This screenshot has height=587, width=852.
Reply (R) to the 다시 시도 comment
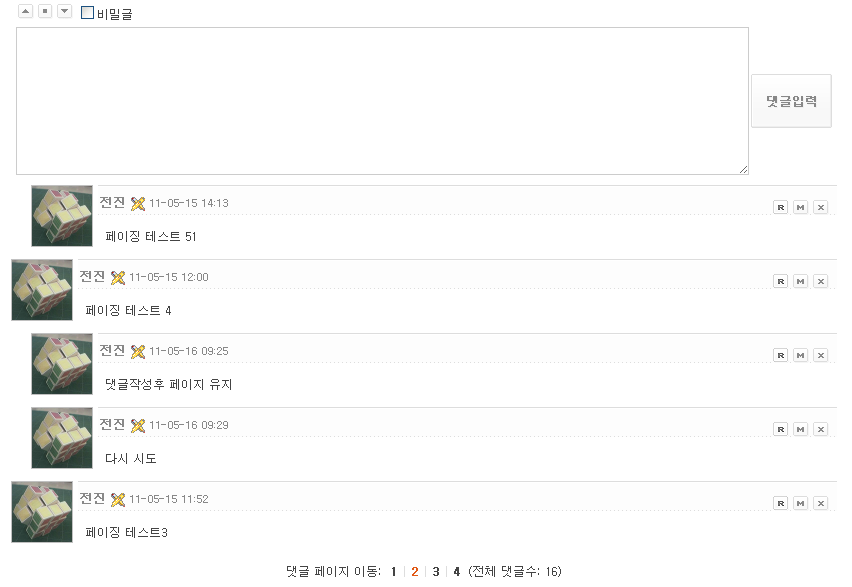[780, 429]
